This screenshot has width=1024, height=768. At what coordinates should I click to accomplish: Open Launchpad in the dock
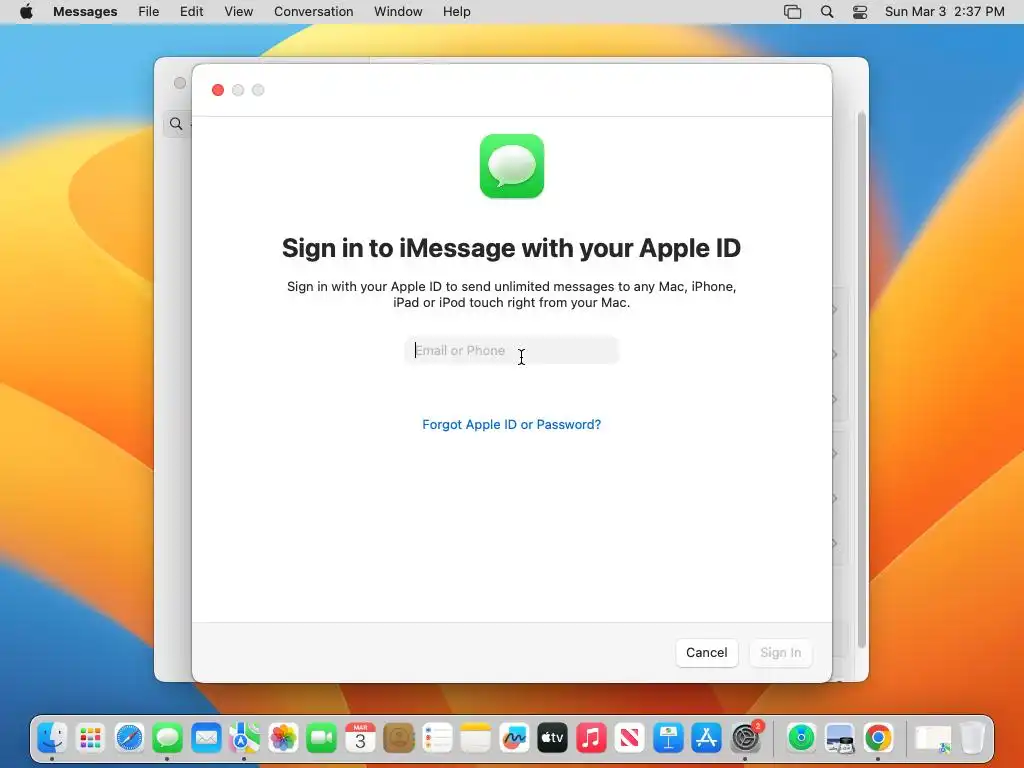(91, 738)
